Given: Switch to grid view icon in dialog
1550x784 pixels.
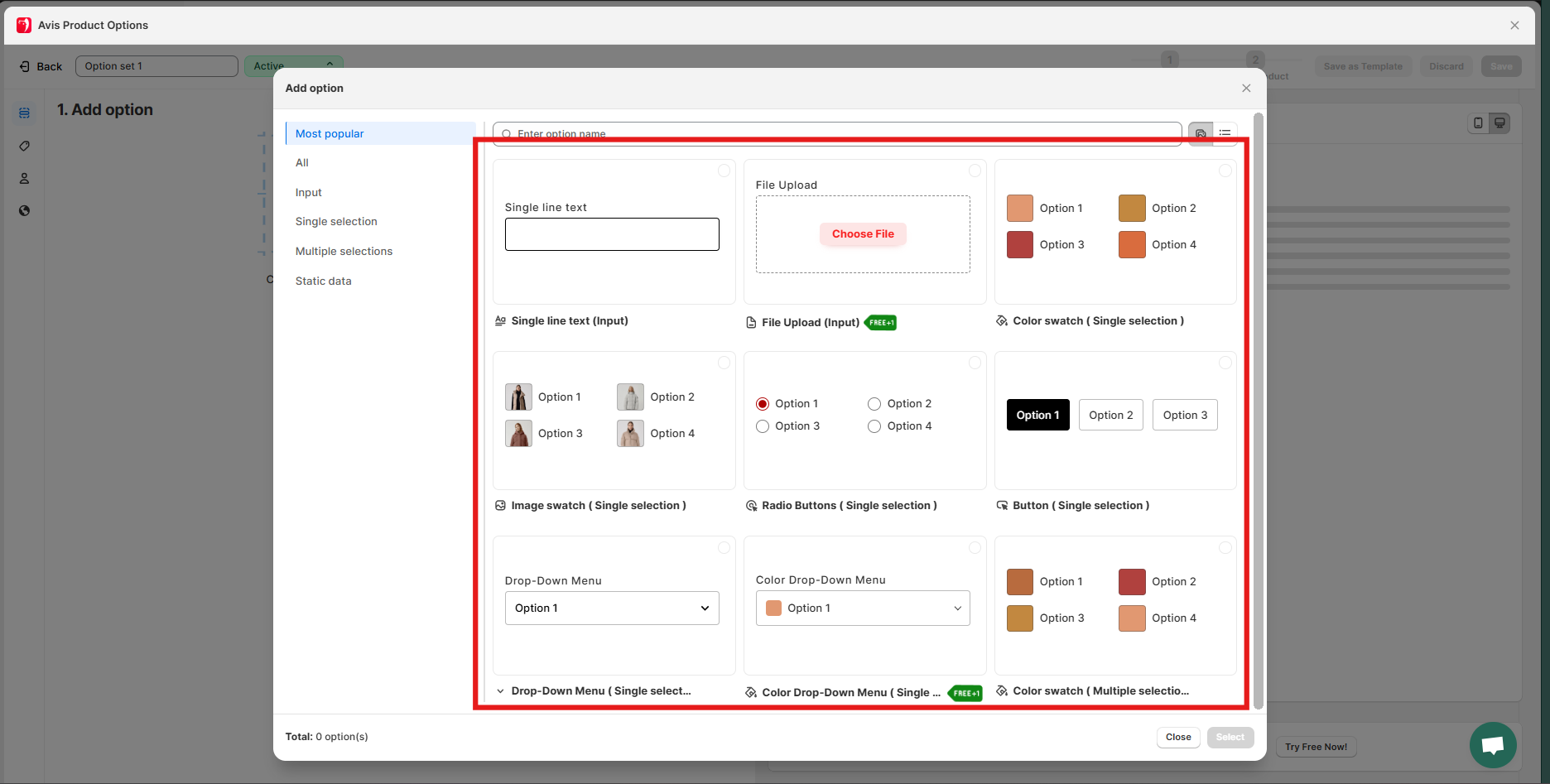Looking at the screenshot, I should click(x=1201, y=133).
